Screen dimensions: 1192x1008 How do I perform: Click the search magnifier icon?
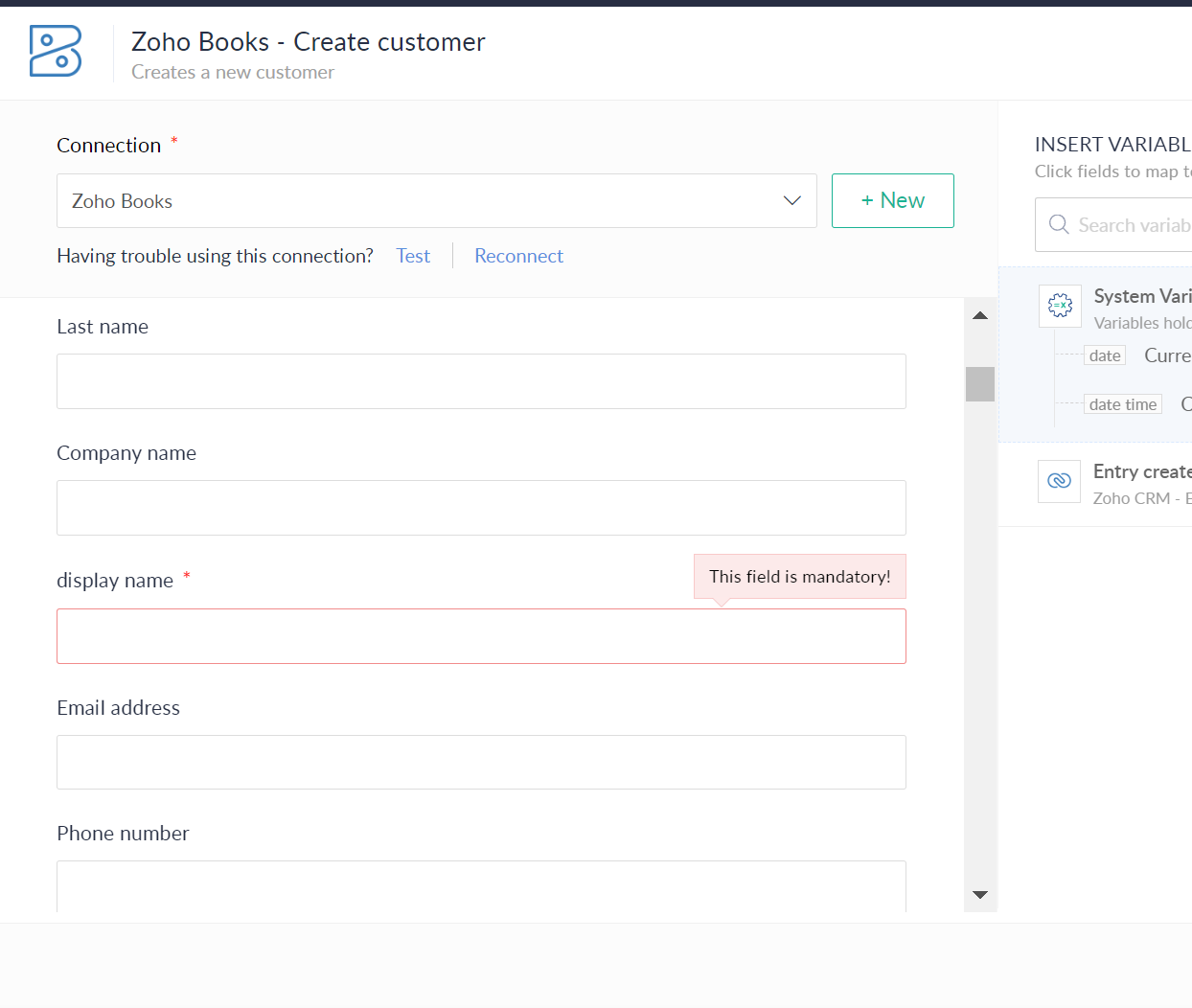point(1058,224)
